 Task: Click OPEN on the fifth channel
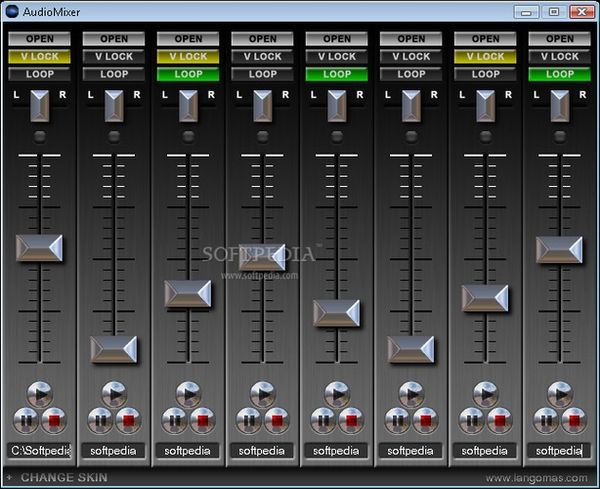[x=336, y=39]
